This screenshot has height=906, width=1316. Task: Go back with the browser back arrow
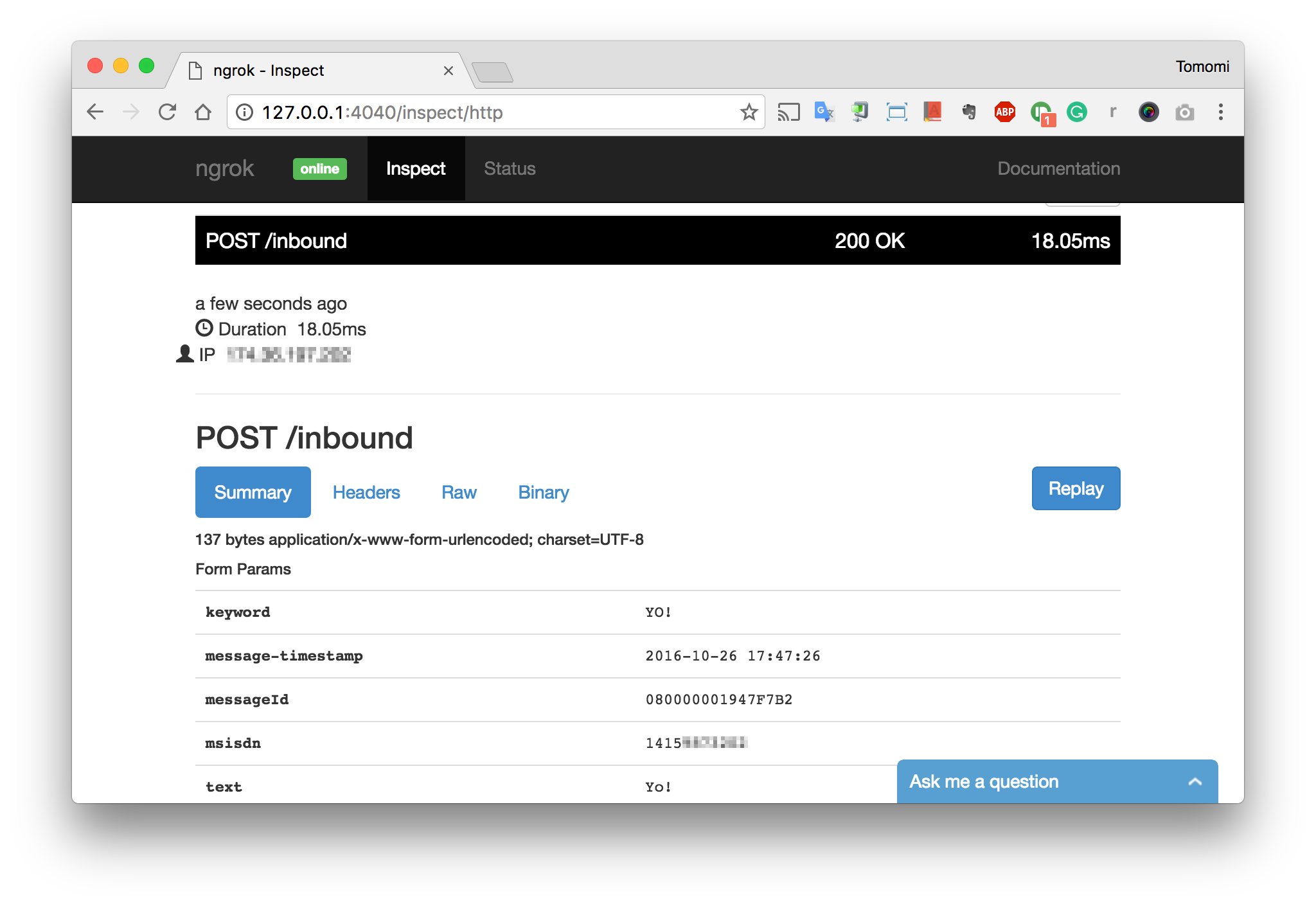click(x=95, y=112)
